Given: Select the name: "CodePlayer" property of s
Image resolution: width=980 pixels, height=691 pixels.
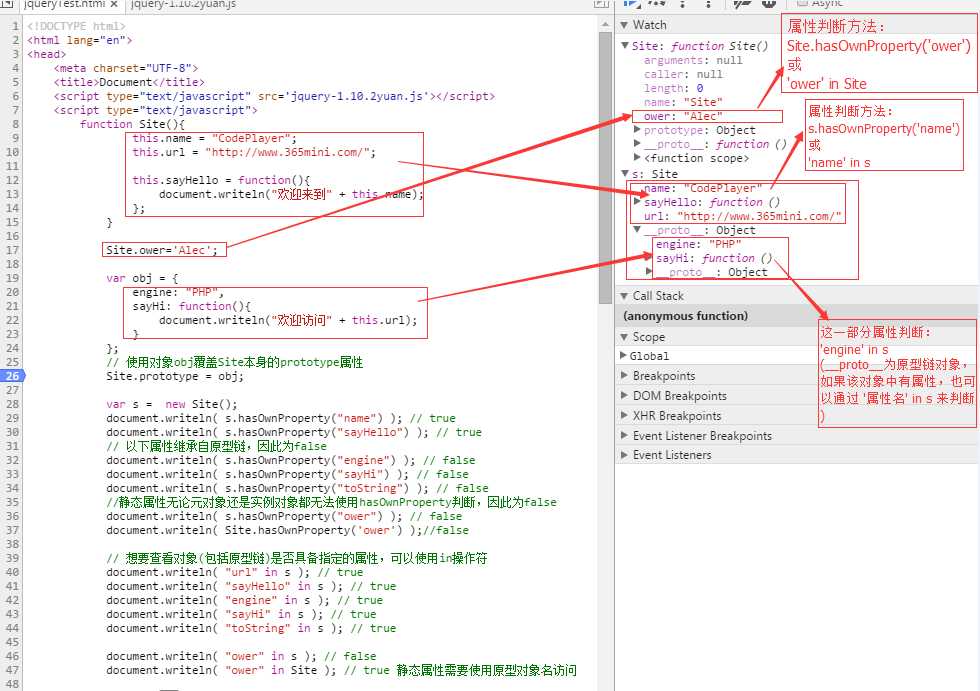Looking at the screenshot, I should click(x=702, y=188).
